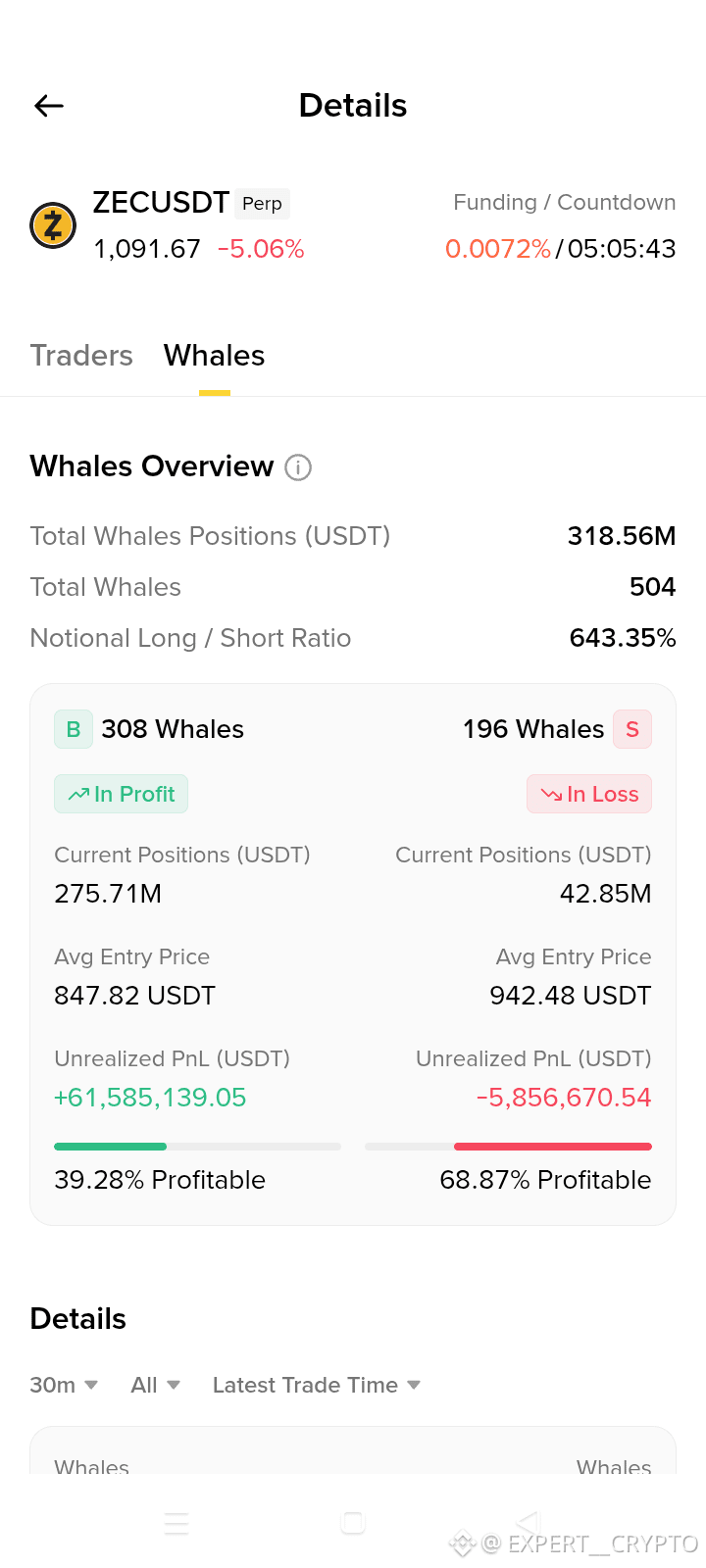Expand the 30m timeframe dropdown
Viewport: 706px width, 1568px height.
coord(64,1385)
